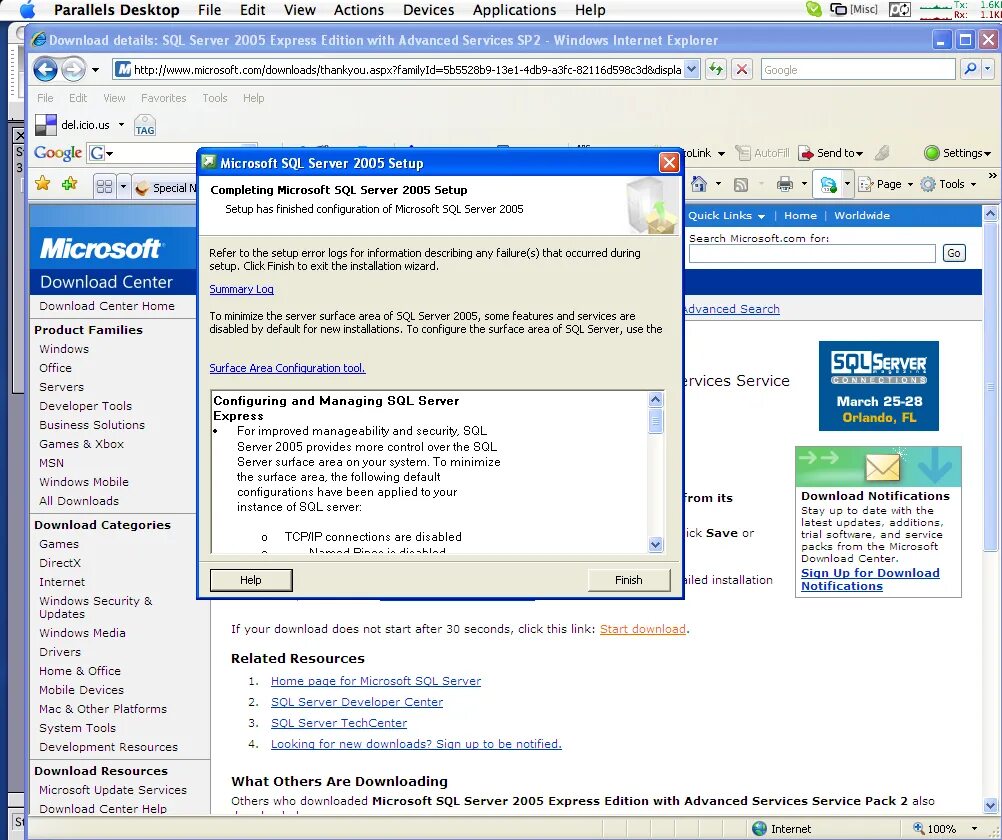
Task: Click the Google toolbar logo
Action: (58, 153)
